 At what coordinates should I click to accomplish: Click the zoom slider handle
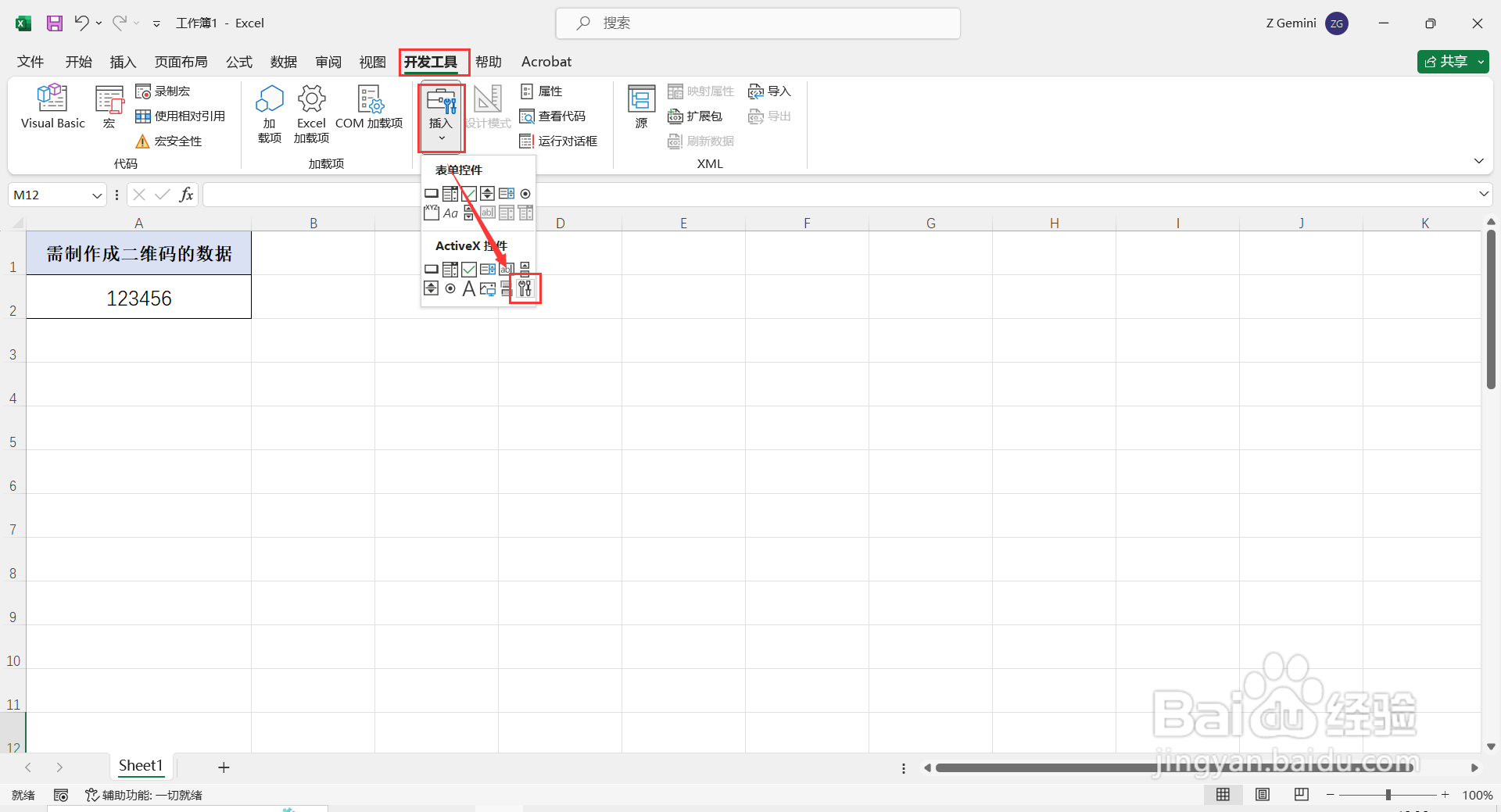pos(1388,795)
